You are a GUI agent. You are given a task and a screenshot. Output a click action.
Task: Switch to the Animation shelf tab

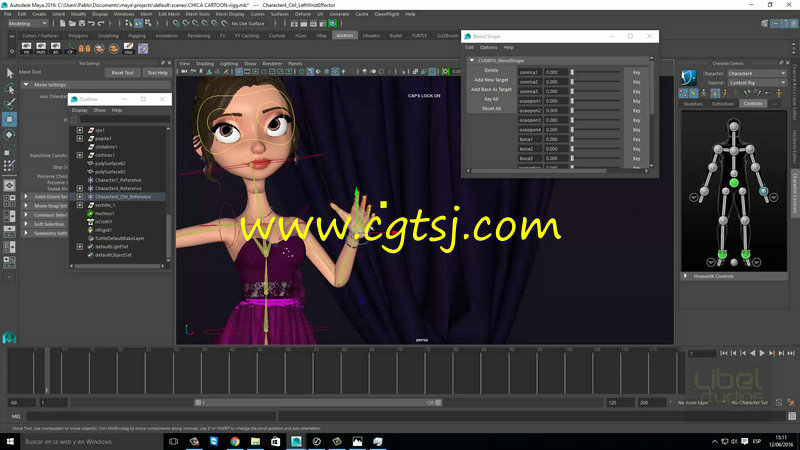coord(167,36)
